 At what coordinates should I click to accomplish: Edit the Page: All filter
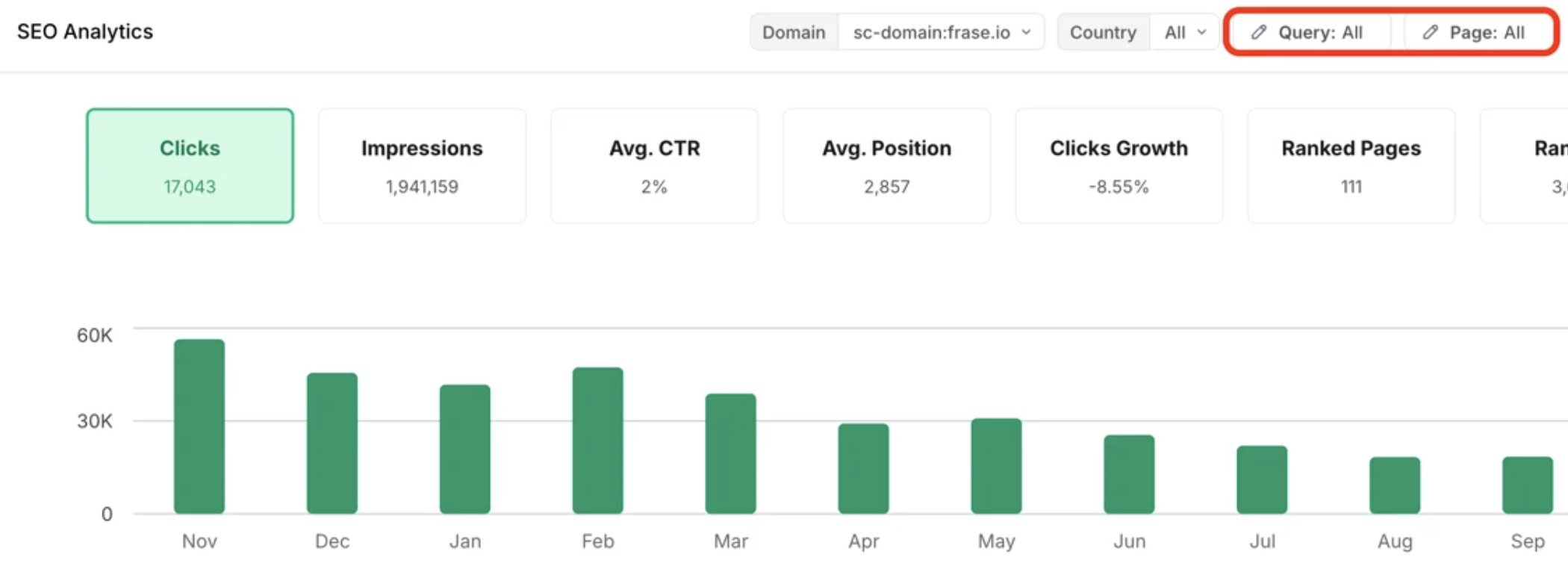(1486, 32)
